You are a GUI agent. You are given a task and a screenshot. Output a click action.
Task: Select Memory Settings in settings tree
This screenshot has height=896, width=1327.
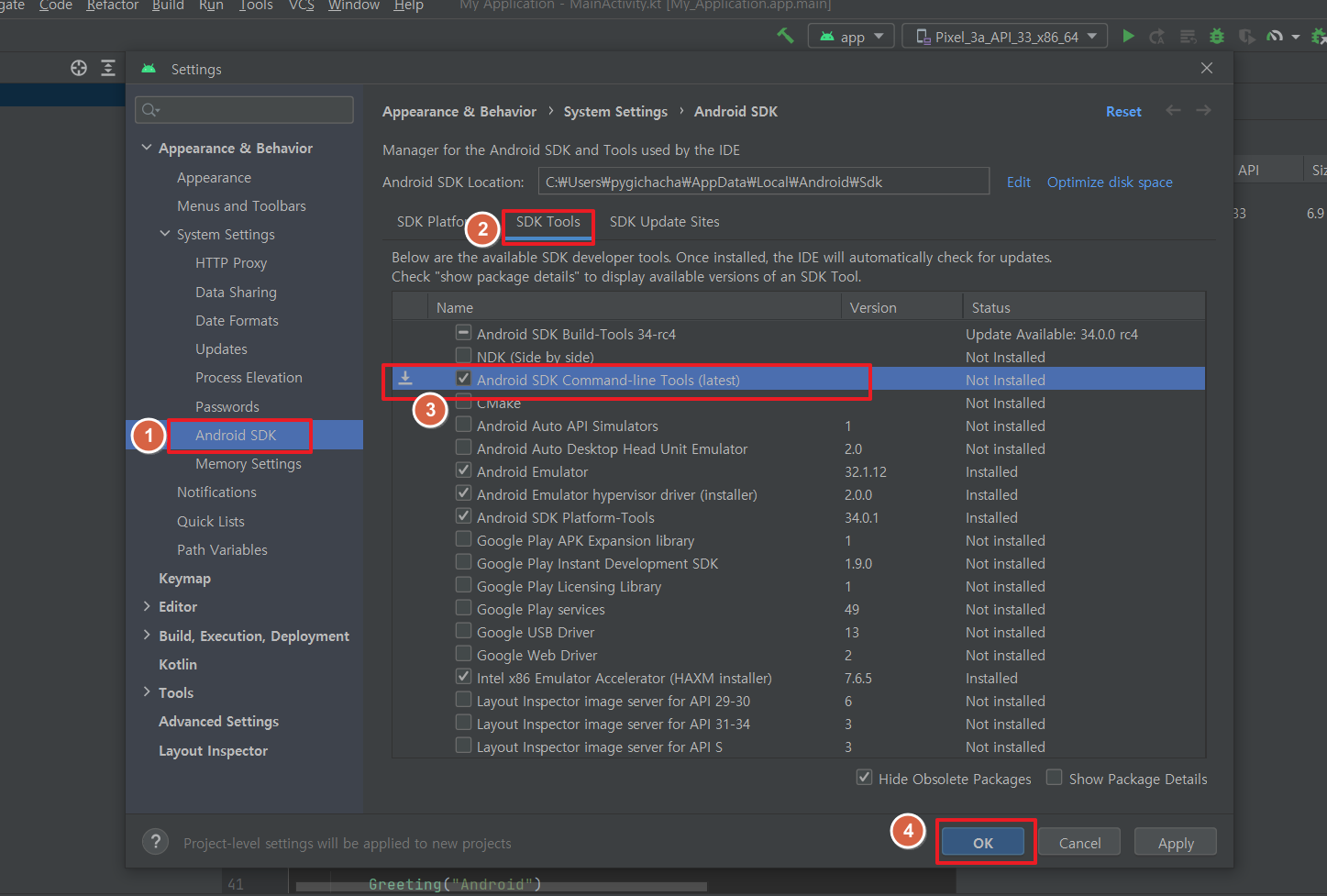[x=249, y=463]
